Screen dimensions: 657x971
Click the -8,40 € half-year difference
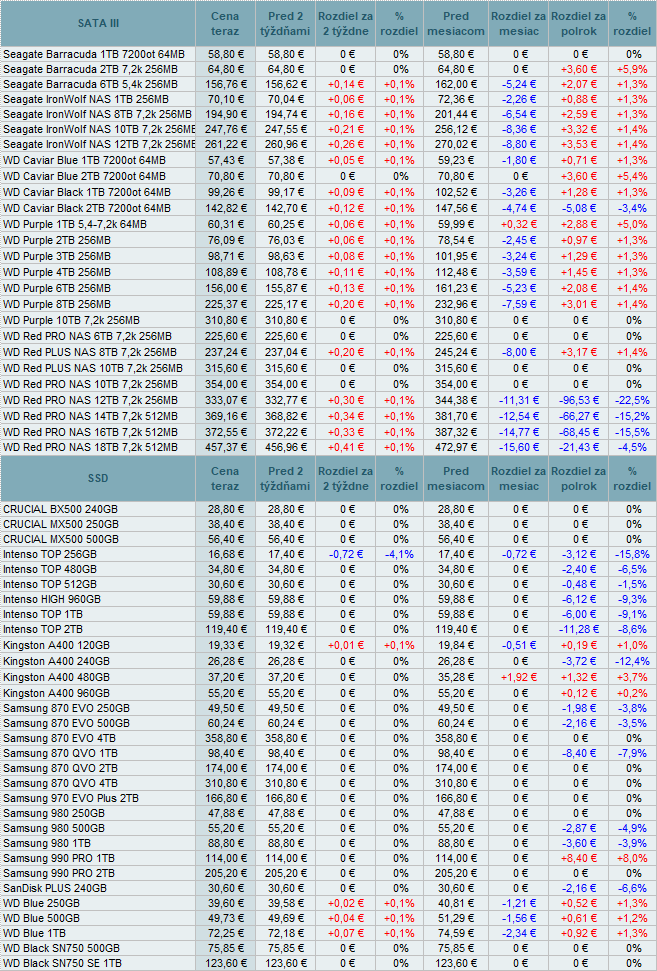[x=579, y=754]
